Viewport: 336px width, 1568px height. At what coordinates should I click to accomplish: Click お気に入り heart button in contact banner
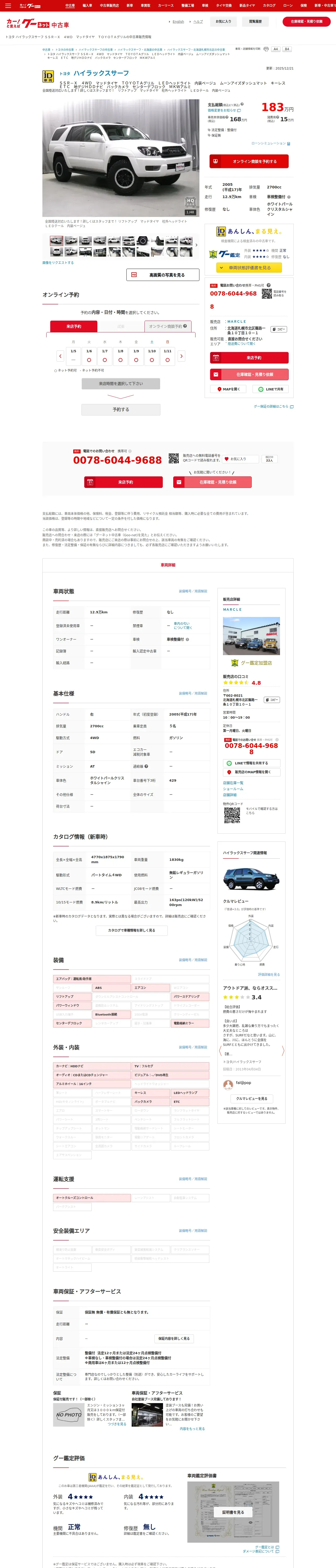coord(241,459)
